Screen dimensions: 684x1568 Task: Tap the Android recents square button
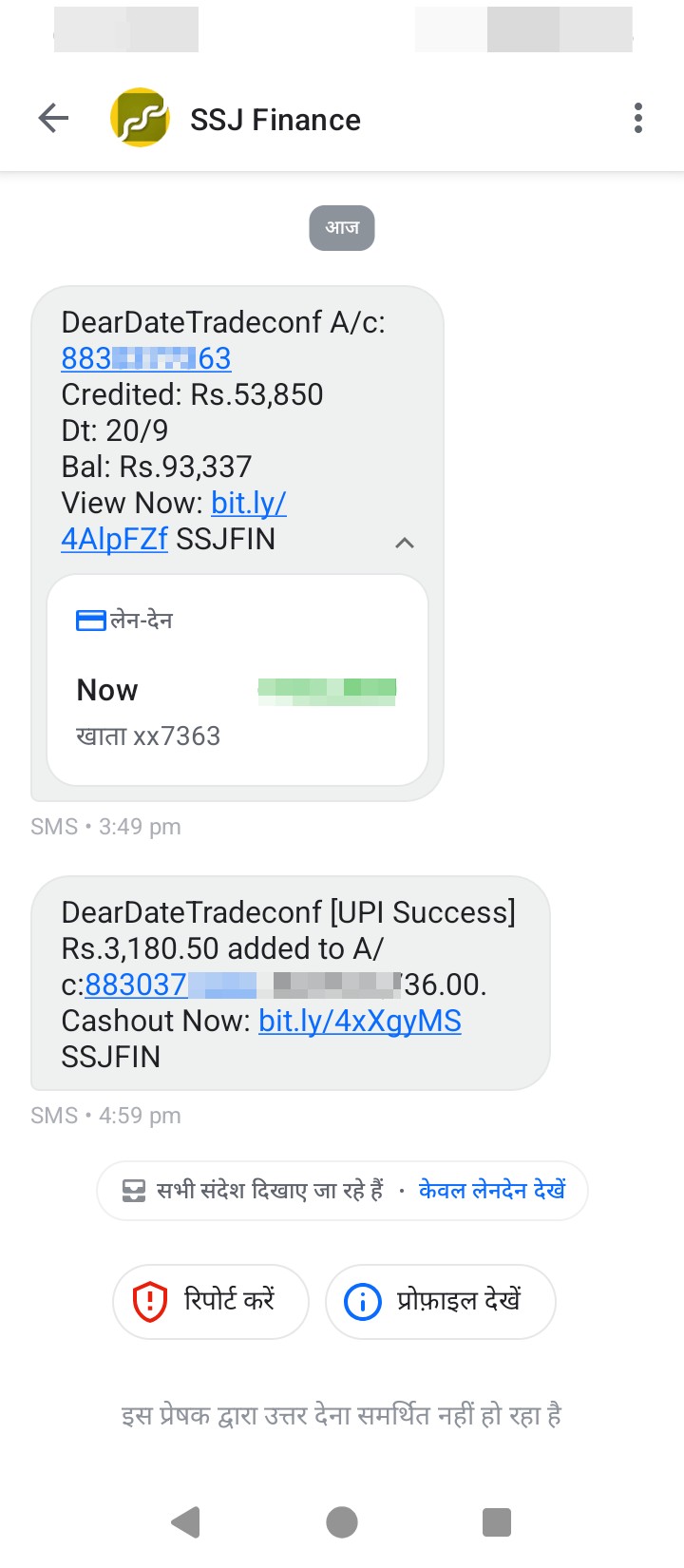pos(497,1521)
